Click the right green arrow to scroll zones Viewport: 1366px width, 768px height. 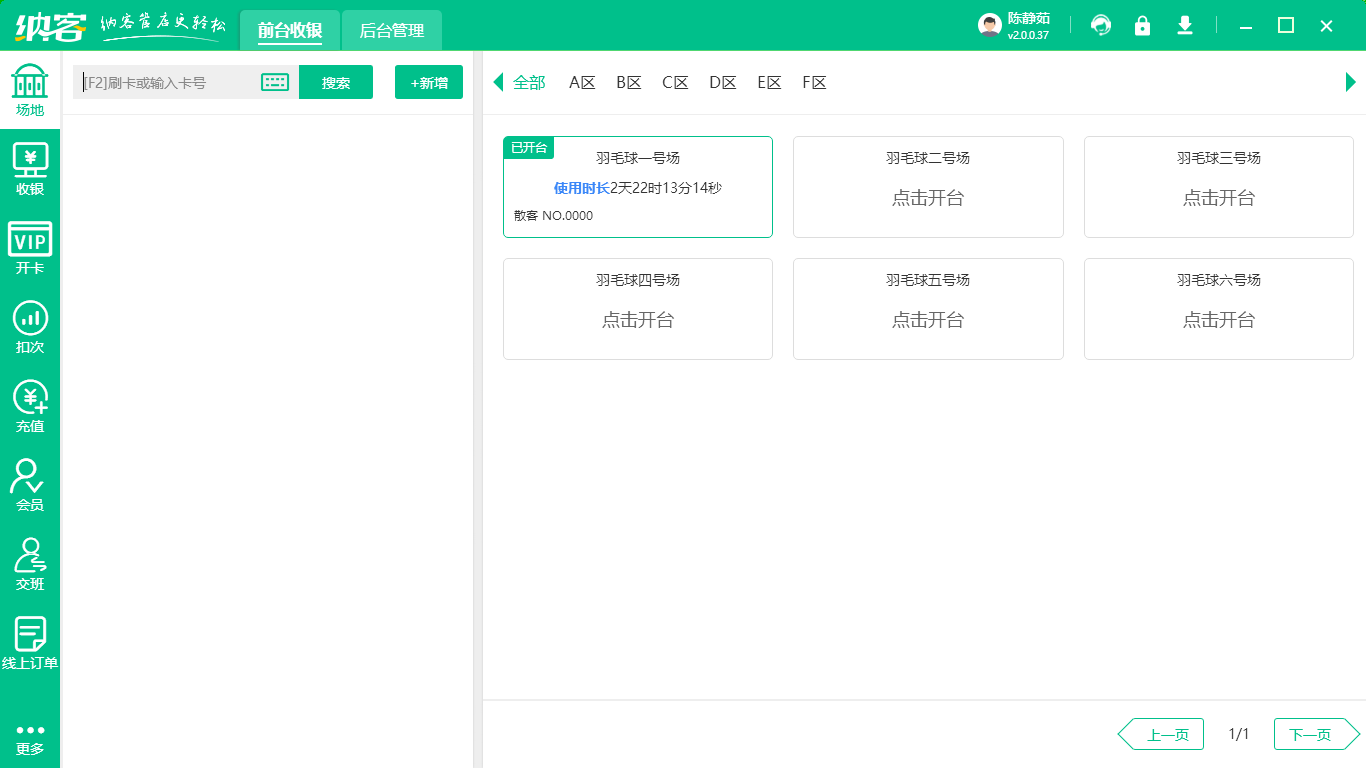[x=1350, y=82]
